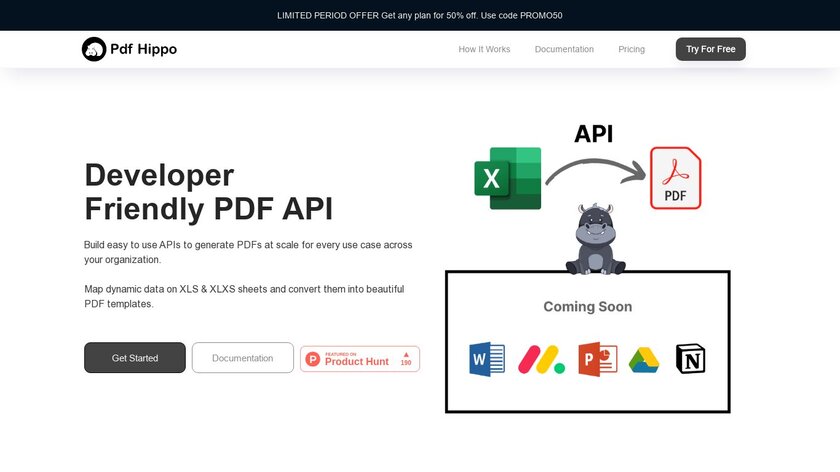This screenshot has width=840, height=472.
Task: Click the red PDF file icon
Action: point(676,178)
